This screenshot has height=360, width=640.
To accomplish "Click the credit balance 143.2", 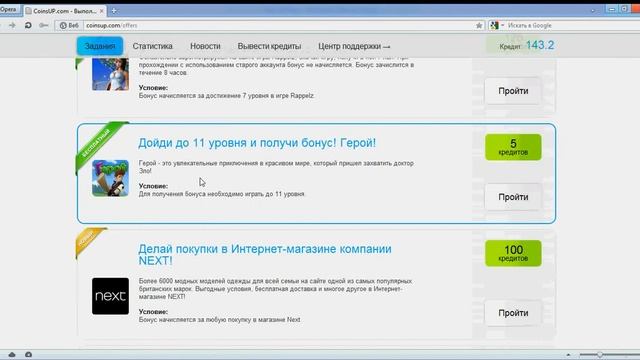I will pyautogui.click(x=540, y=45).
